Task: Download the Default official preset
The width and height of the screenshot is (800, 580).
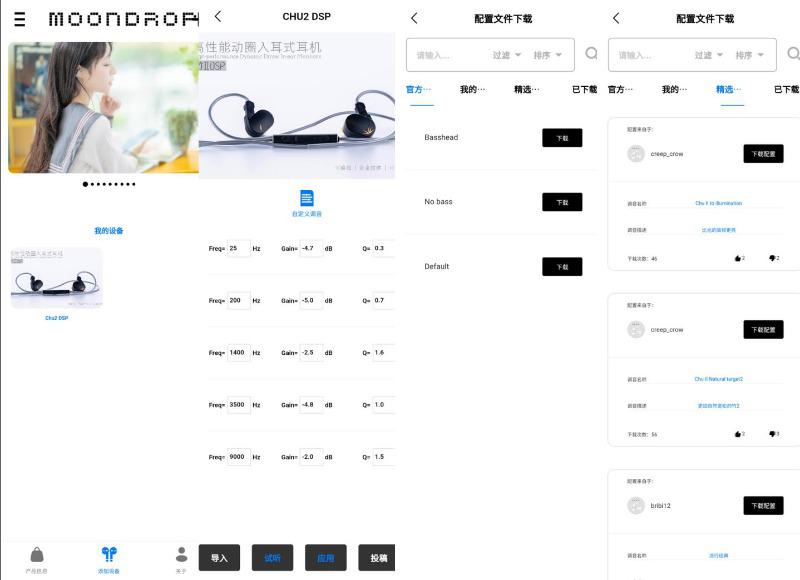Action: [562, 267]
